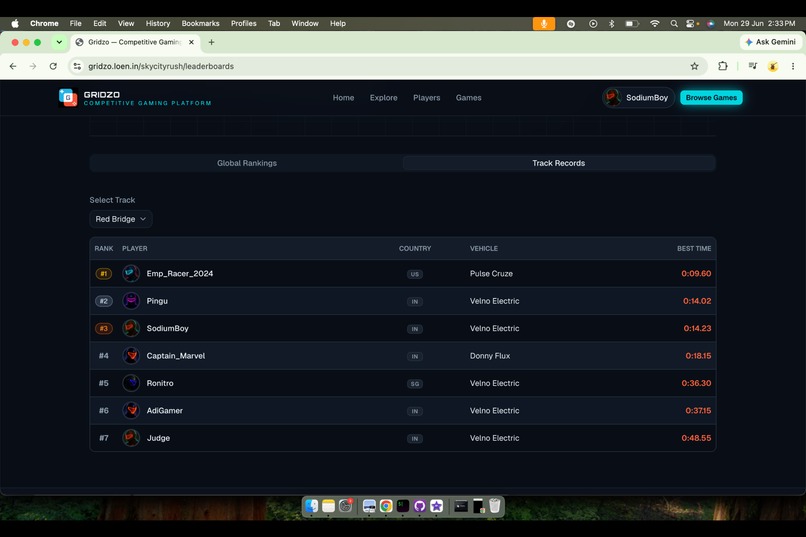Click the address bar URL
Screen dimensions: 806x537
tap(161, 66)
